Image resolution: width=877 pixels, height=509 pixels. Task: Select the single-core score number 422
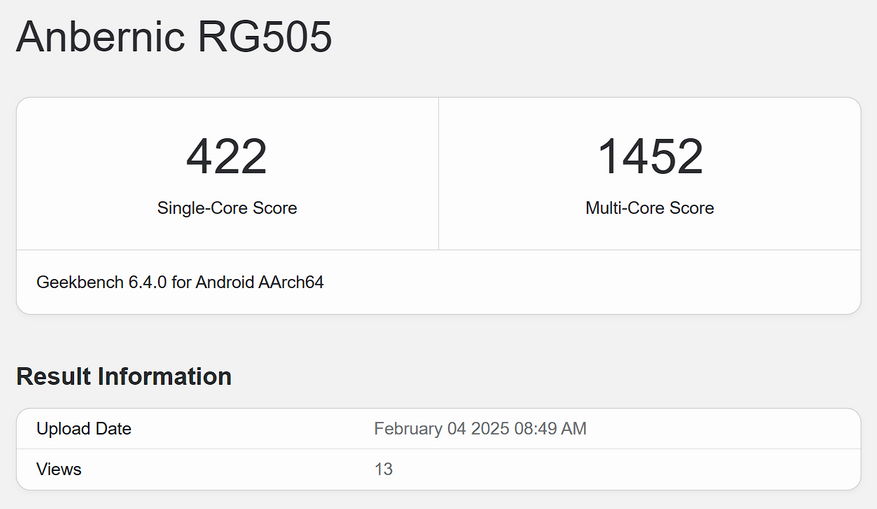tap(227, 157)
